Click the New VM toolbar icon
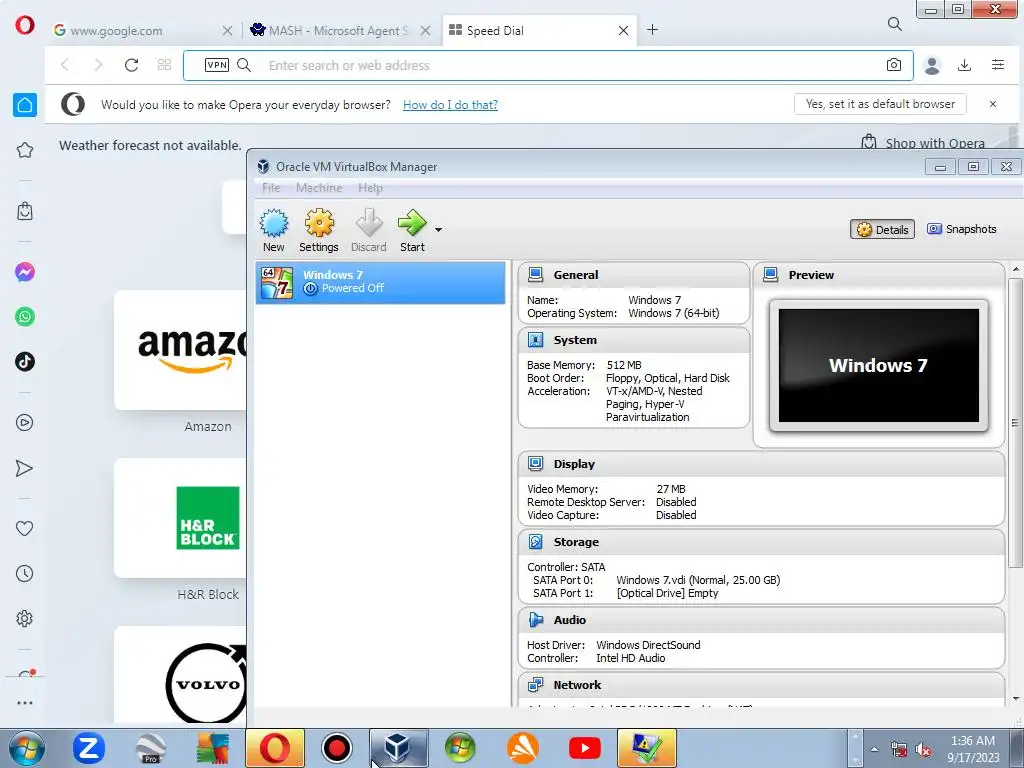The height and width of the screenshot is (768, 1024). pos(274,230)
